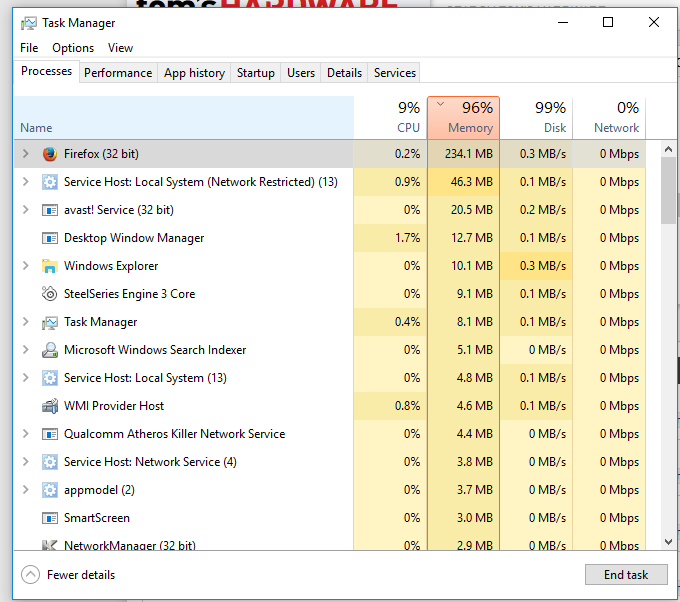Select the SteelSeries Engine 3 Core name
The width and height of the screenshot is (680, 602).
coord(130,294)
